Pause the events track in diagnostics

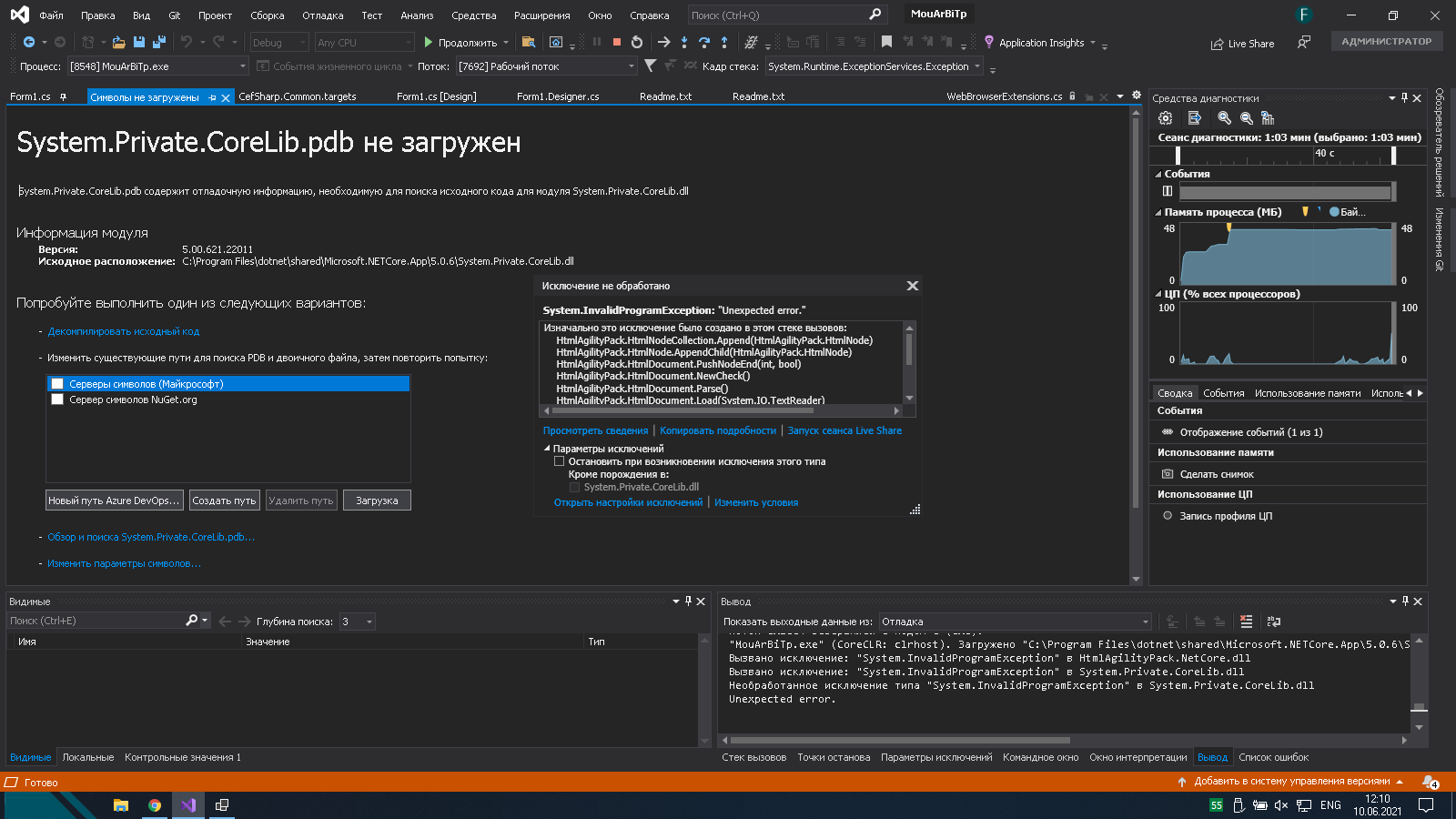1168,191
